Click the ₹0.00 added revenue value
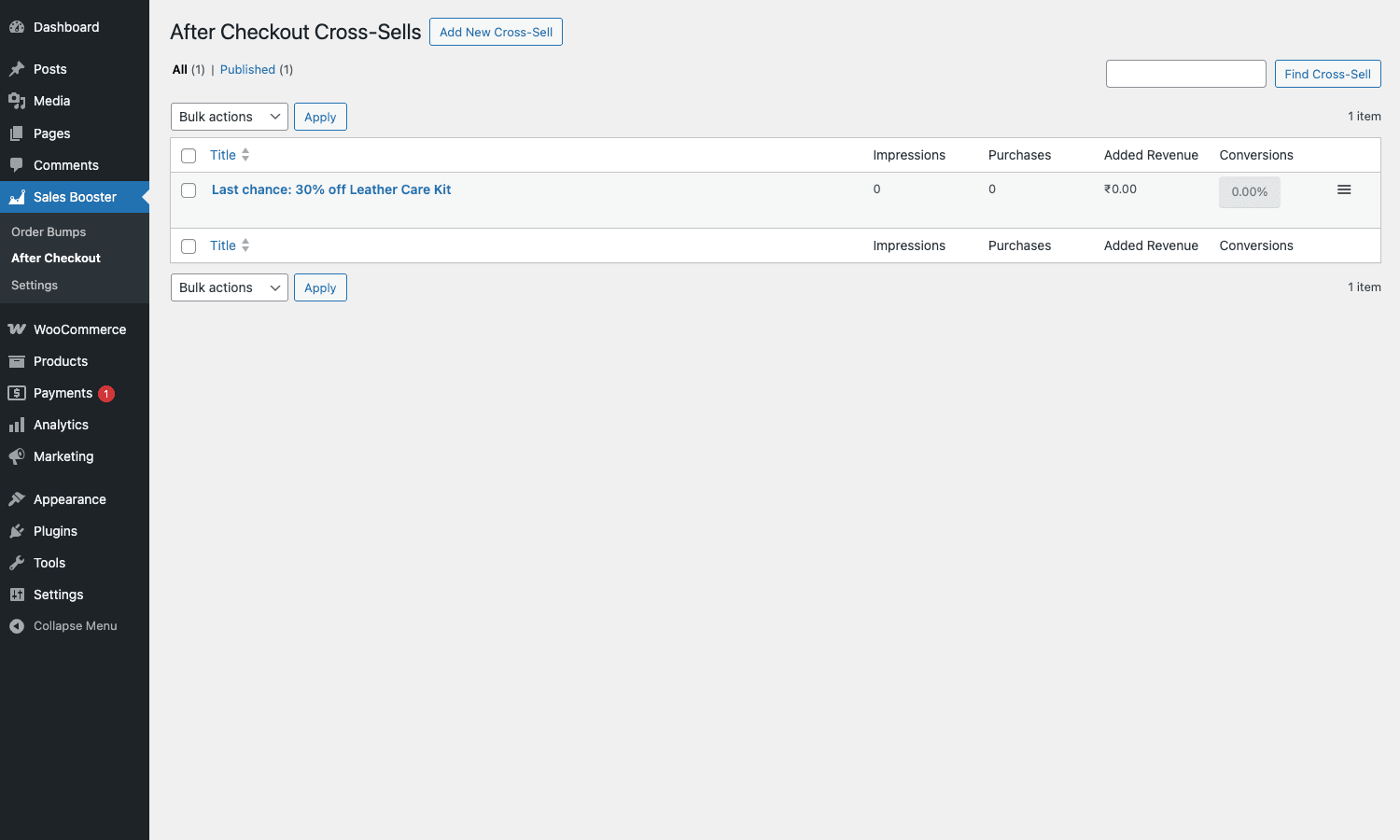This screenshot has width=1400, height=840. [x=1120, y=189]
